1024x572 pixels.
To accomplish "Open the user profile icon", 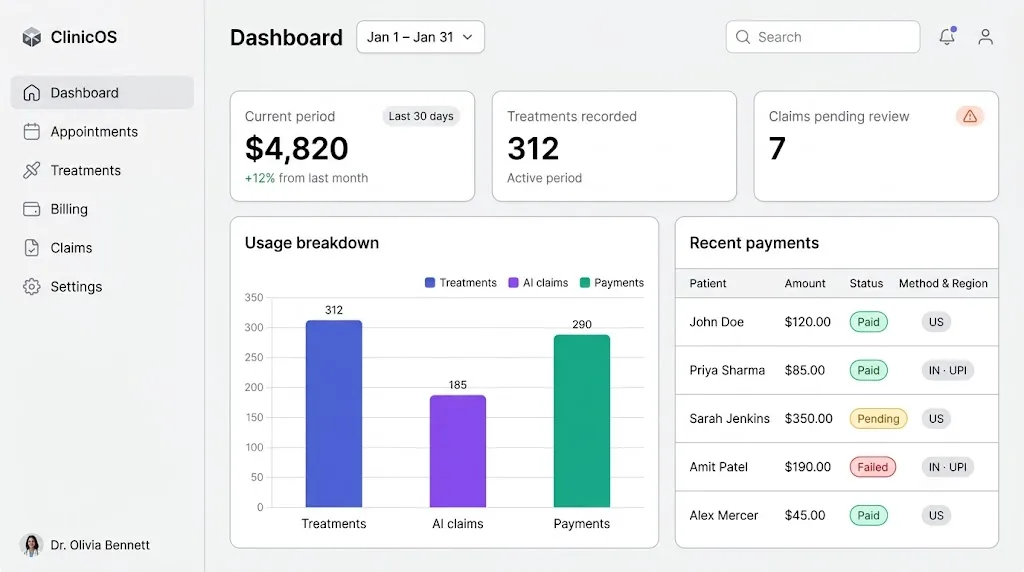I will (985, 37).
